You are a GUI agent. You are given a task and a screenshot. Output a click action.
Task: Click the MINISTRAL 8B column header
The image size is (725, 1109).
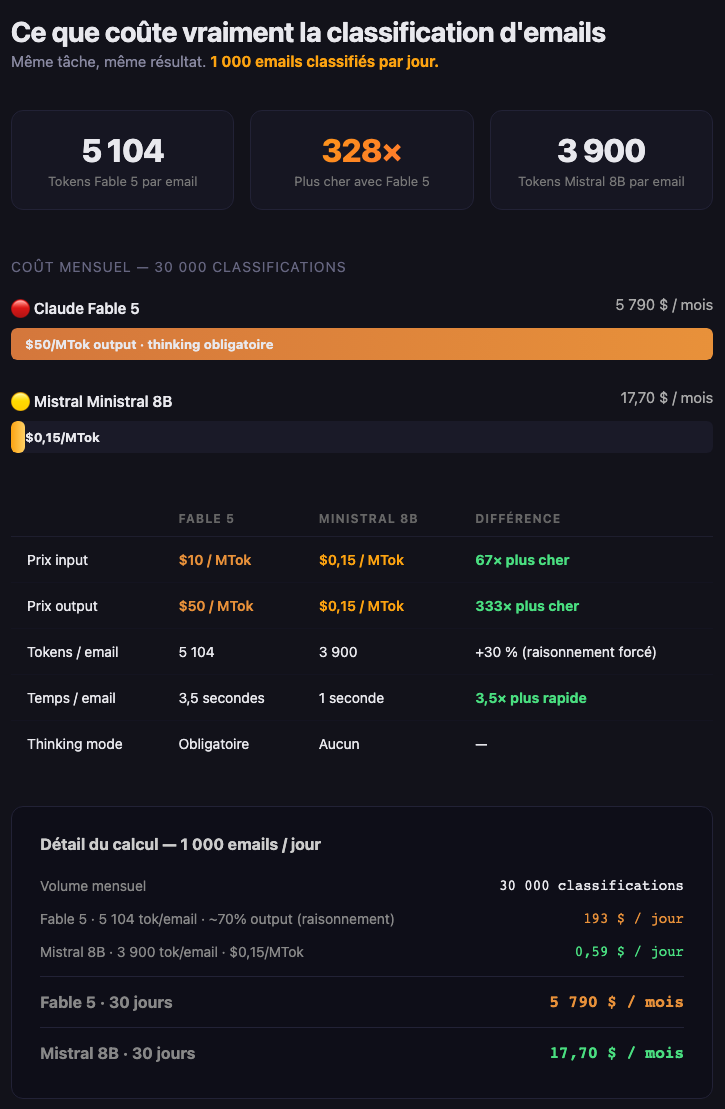click(369, 518)
